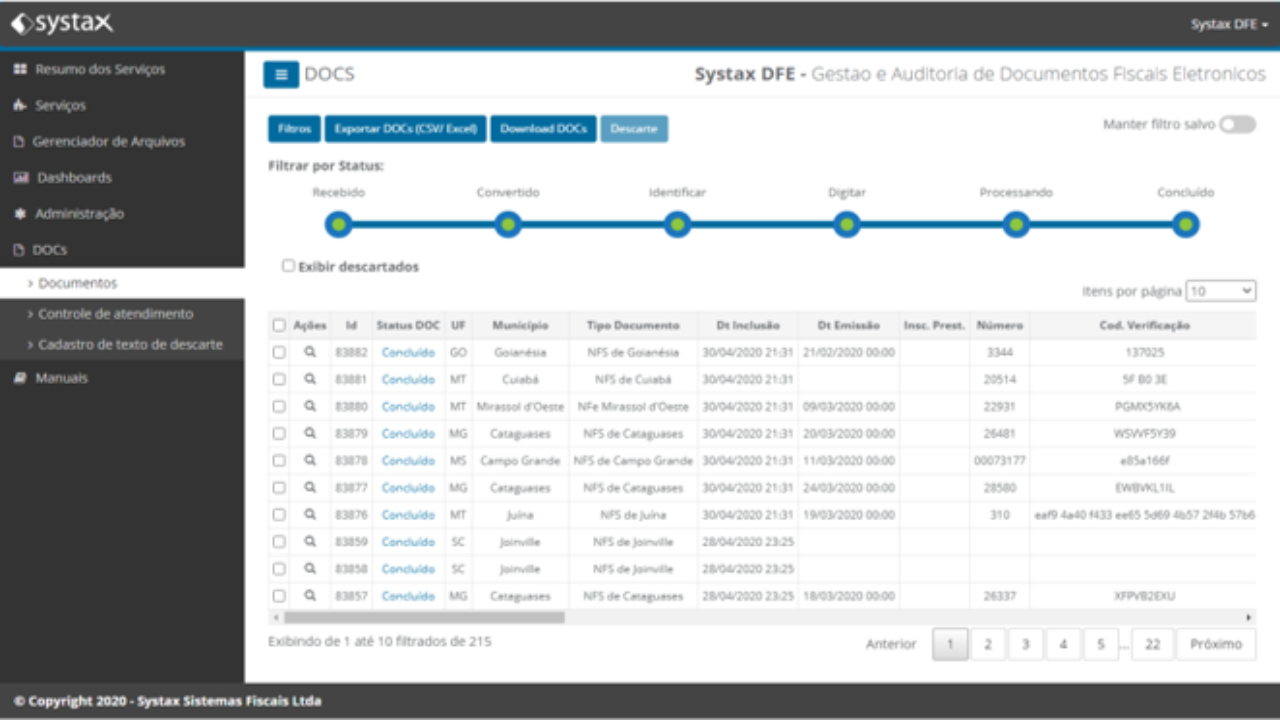Jump to page 22 of results
Viewport: 1280px width, 720px height.
point(1152,644)
